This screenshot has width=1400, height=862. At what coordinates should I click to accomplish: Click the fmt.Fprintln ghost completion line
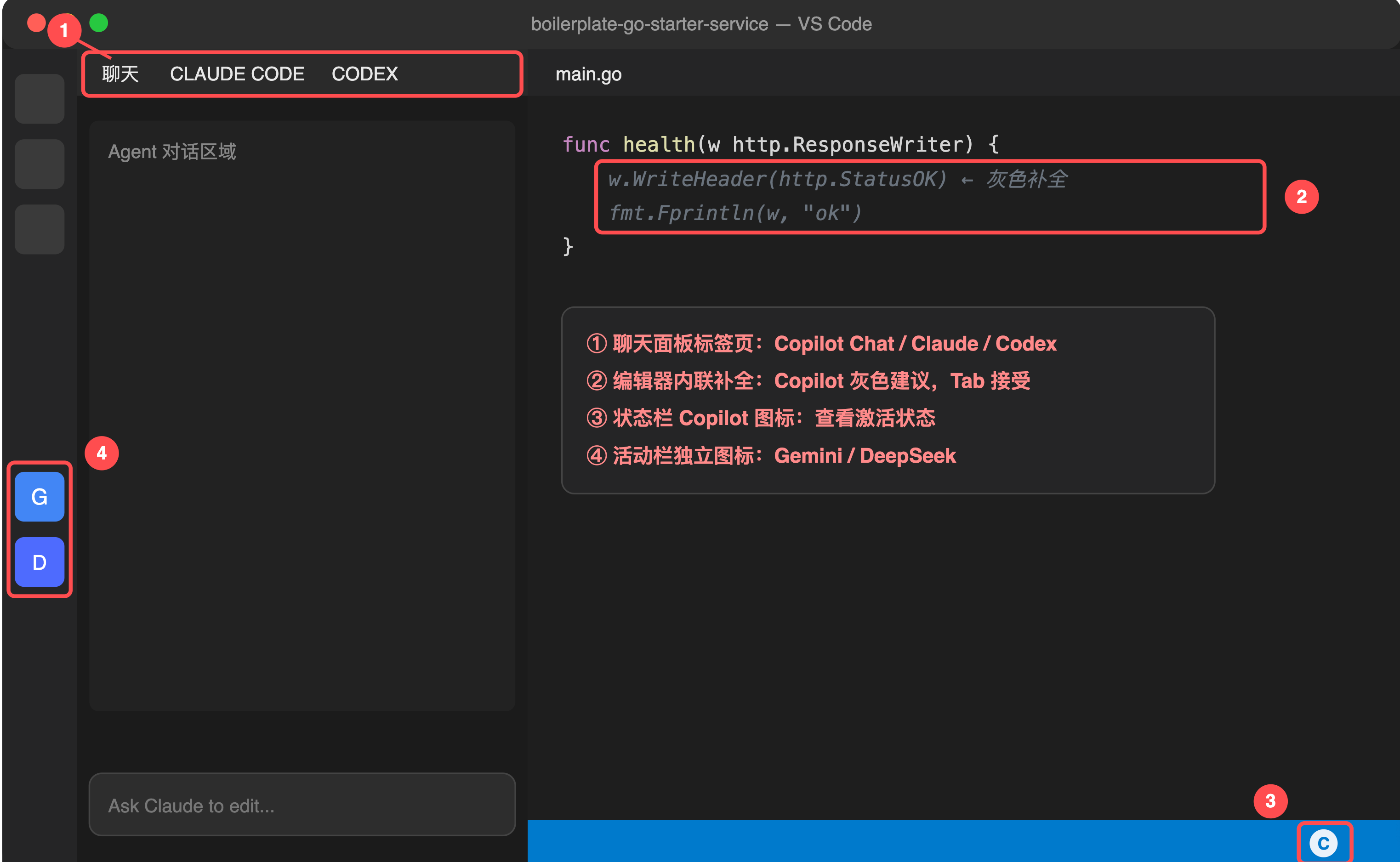pyautogui.click(x=735, y=213)
